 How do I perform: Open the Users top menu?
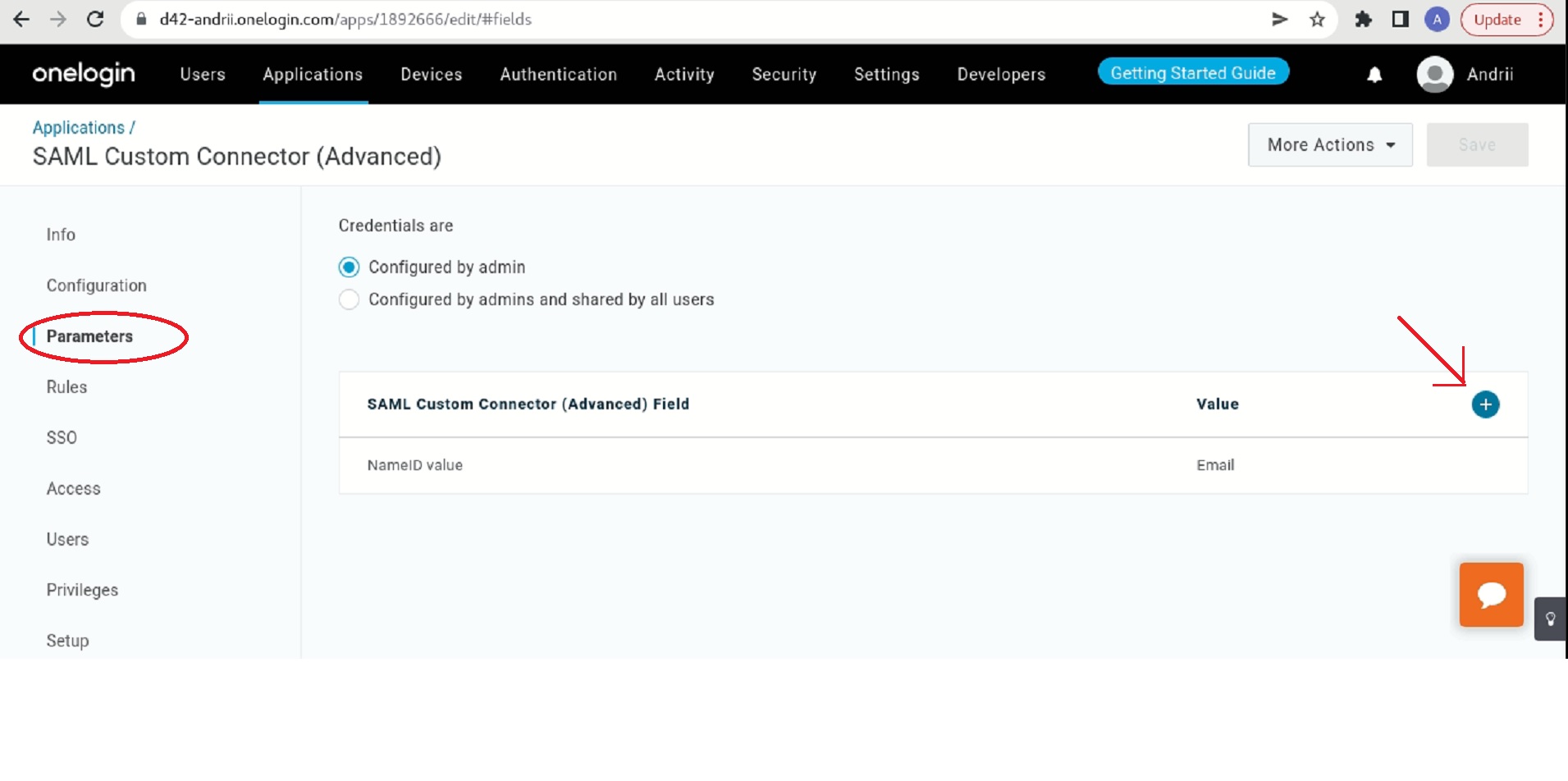203,75
